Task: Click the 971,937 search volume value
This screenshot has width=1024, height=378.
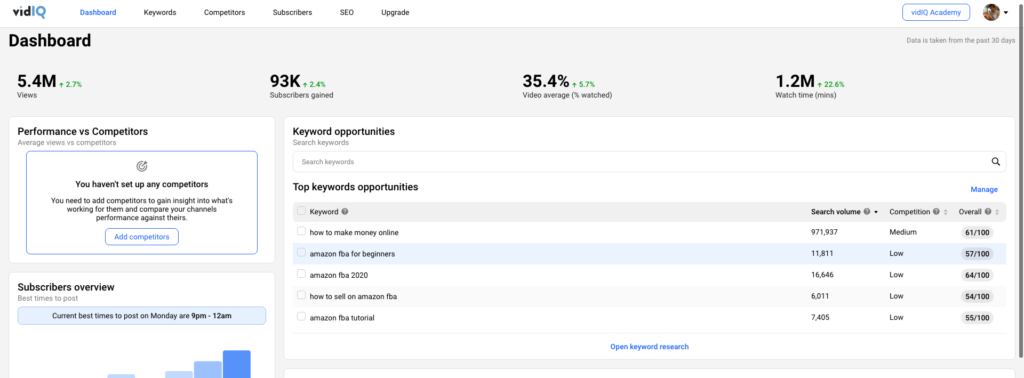Action: (x=824, y=232)
